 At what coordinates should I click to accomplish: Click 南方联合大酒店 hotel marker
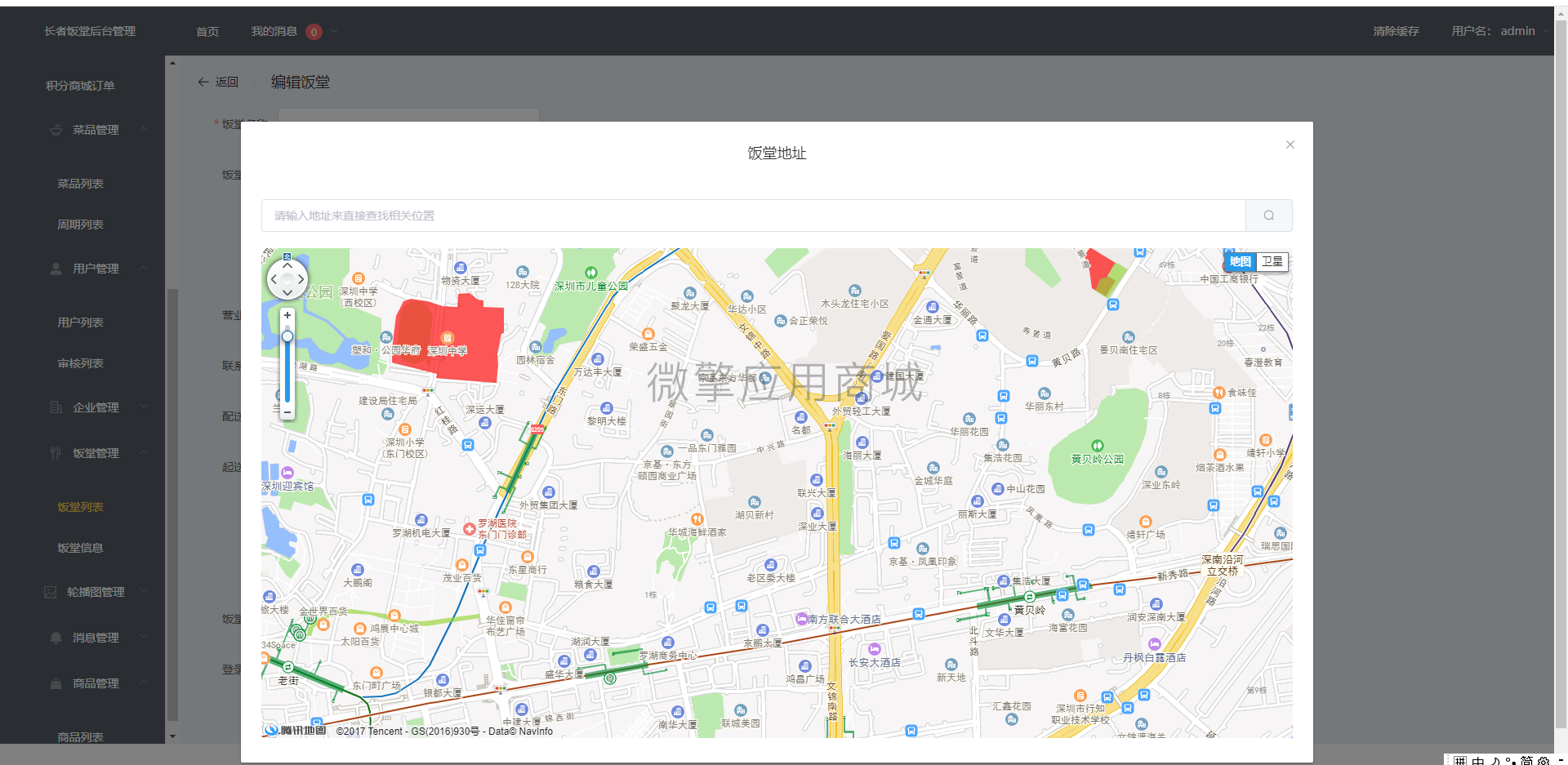point(802,619)
